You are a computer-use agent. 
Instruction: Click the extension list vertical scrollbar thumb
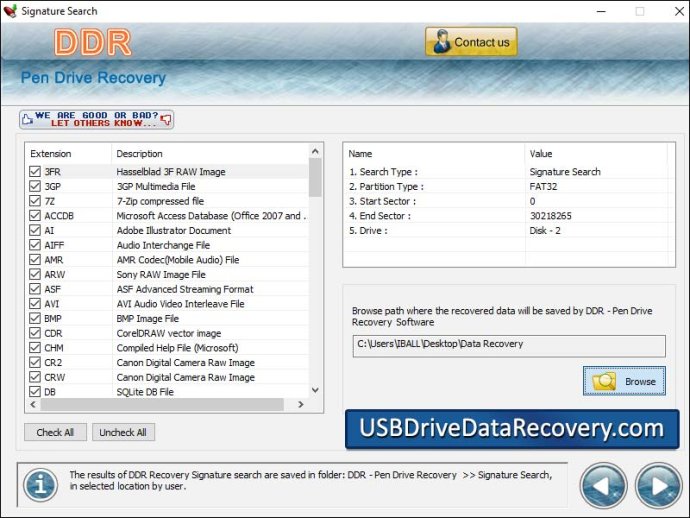[x=315, y=177]
